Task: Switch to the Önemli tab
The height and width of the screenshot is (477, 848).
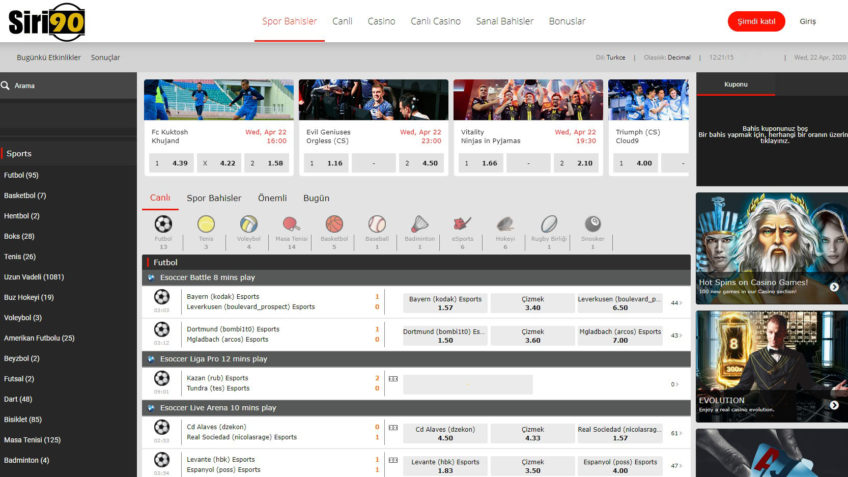Action: click(272, 198)
